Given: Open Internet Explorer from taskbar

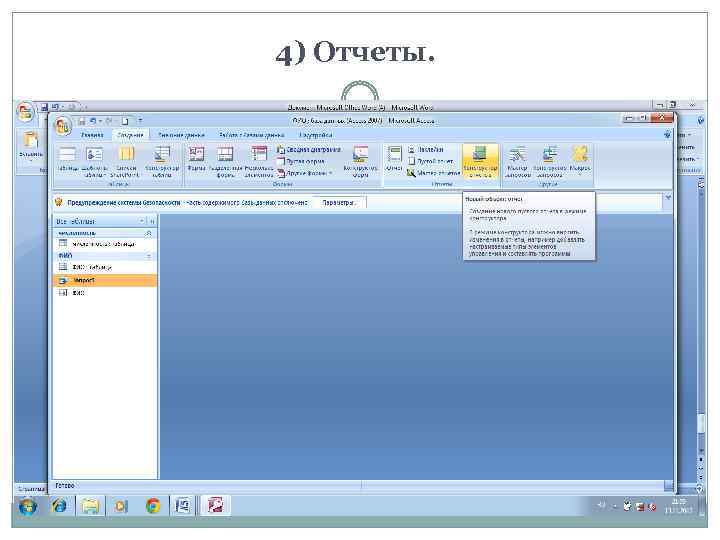Looking at the screenshot, I should 59,506.
